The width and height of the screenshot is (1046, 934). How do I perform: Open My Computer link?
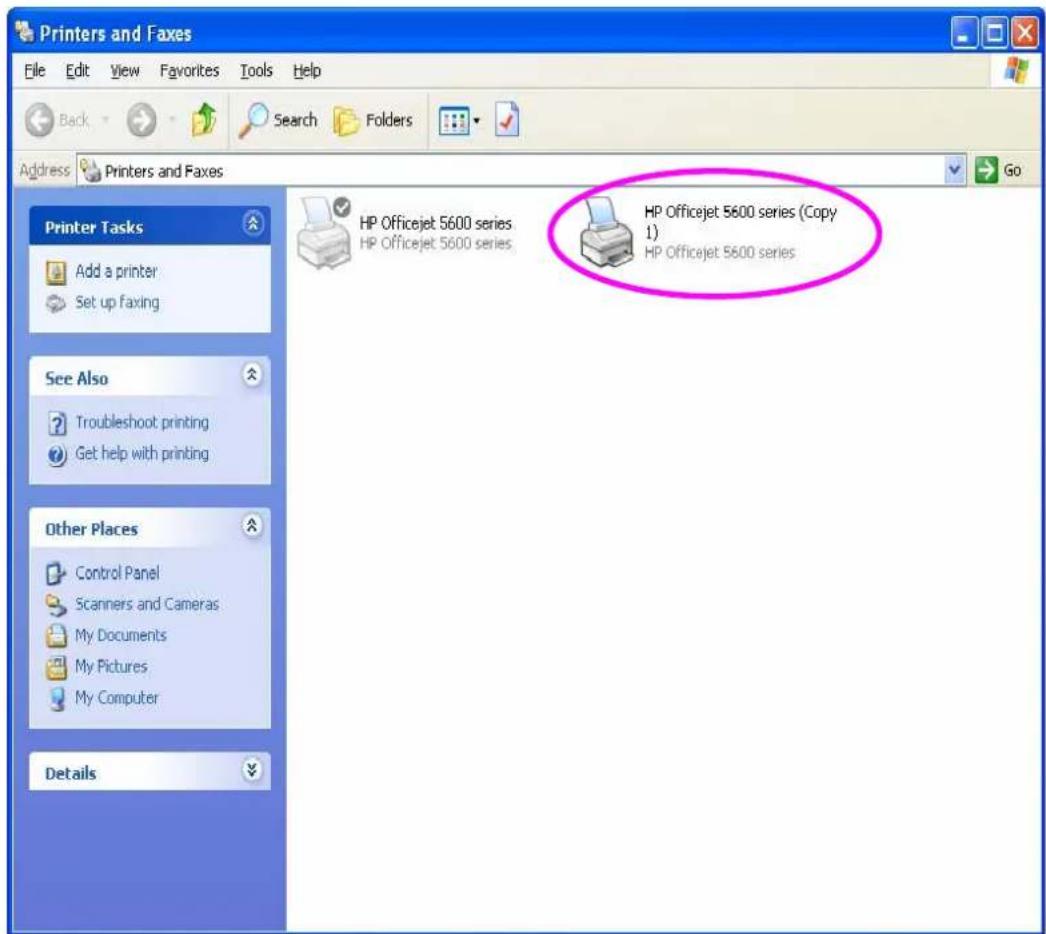click(117, 697)
